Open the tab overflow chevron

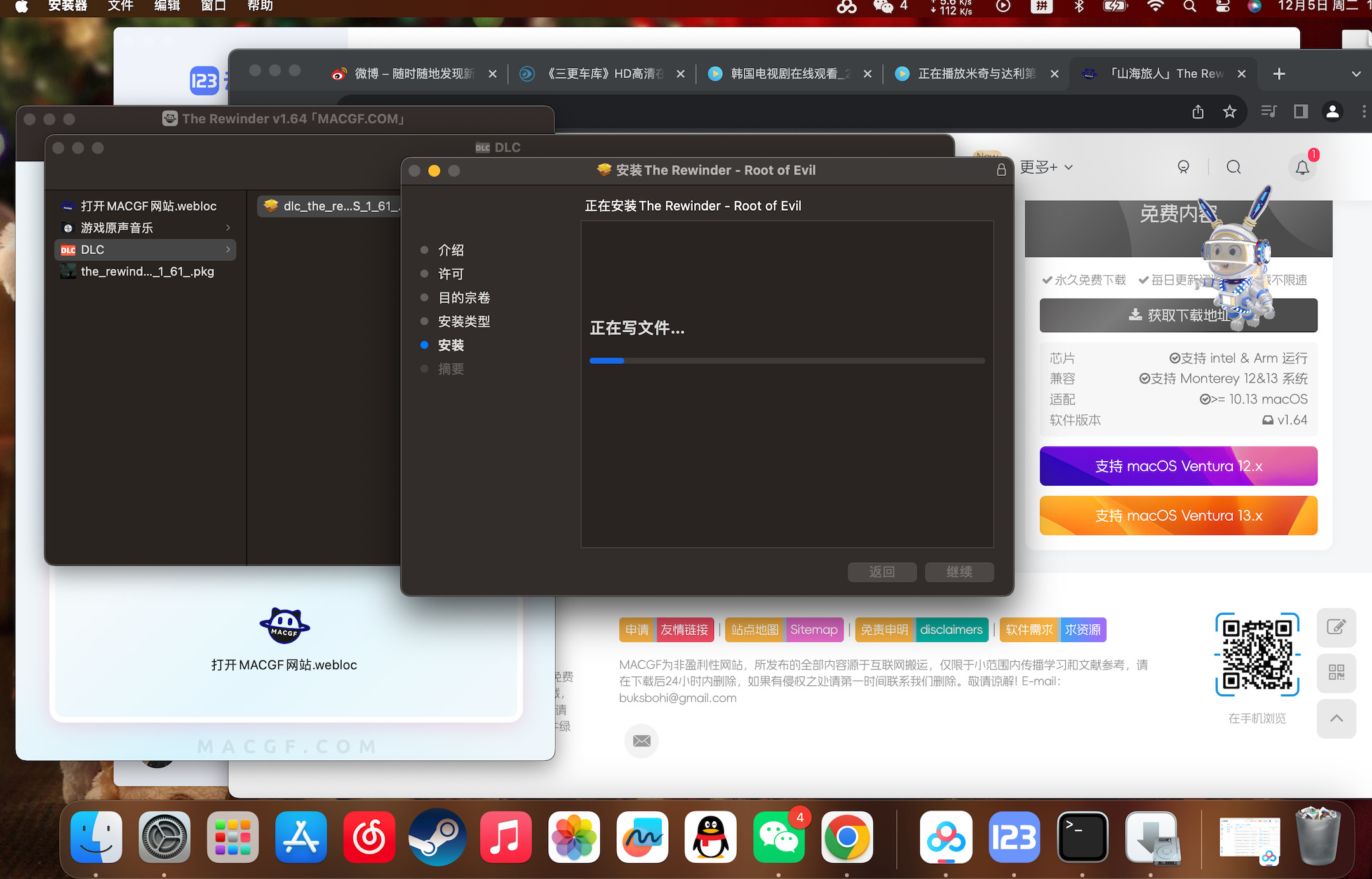point(1356,74)
